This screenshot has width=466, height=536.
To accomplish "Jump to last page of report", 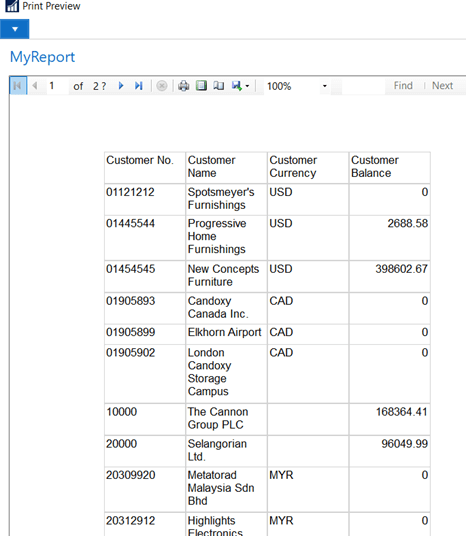I will 138,85.
